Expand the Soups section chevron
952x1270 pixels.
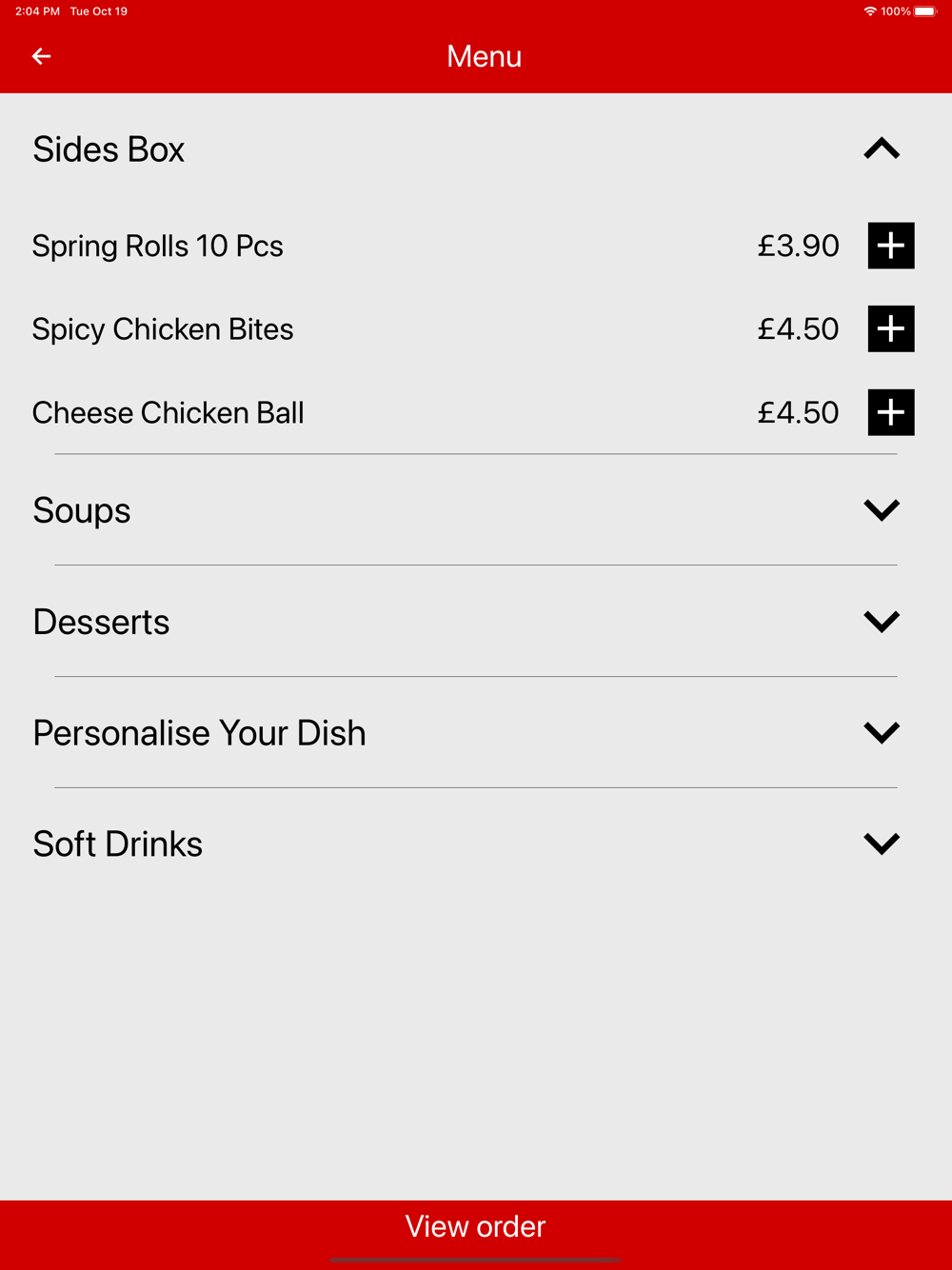882,510
